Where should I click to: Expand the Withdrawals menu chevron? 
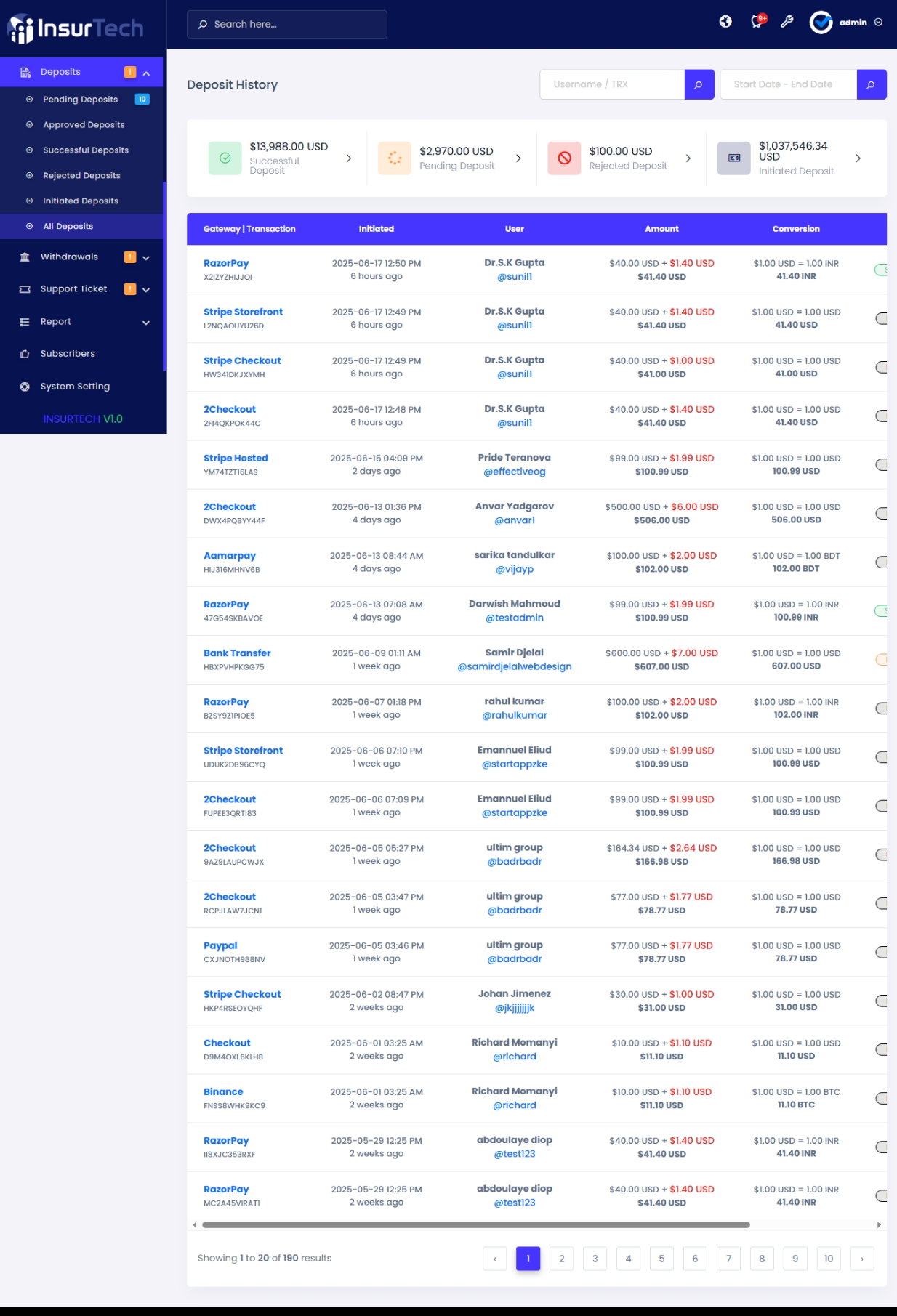pos(146,258)
